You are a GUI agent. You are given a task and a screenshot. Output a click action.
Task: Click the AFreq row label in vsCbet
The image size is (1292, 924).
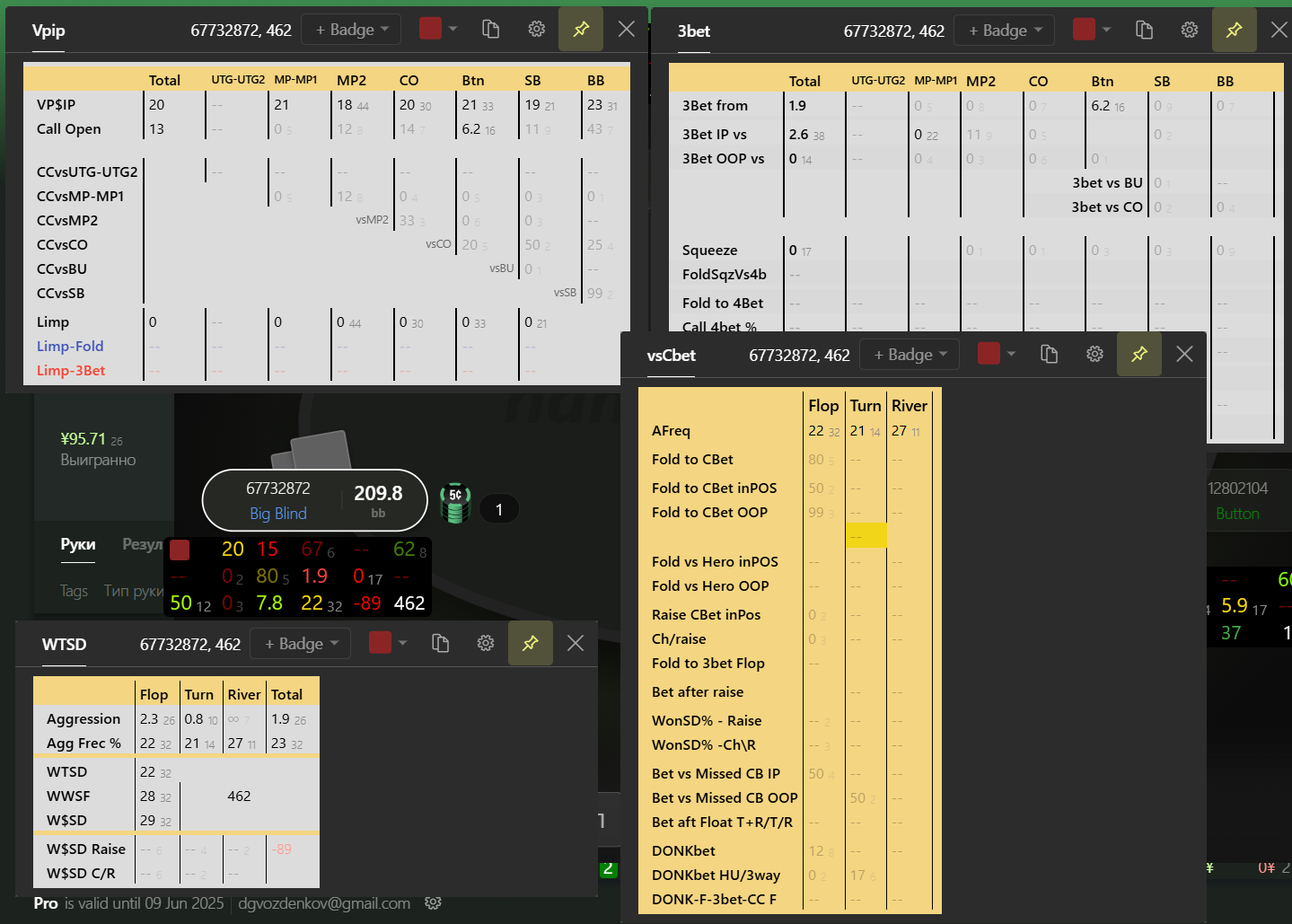click(672, 431)
